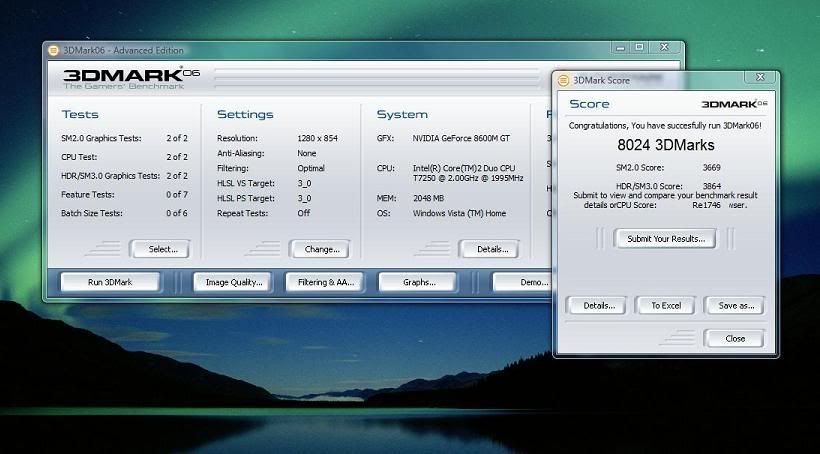The height and width of the screenshot is (454, 820).
Task: Open test selection with Select... button
Action: [x=160, y=249]
